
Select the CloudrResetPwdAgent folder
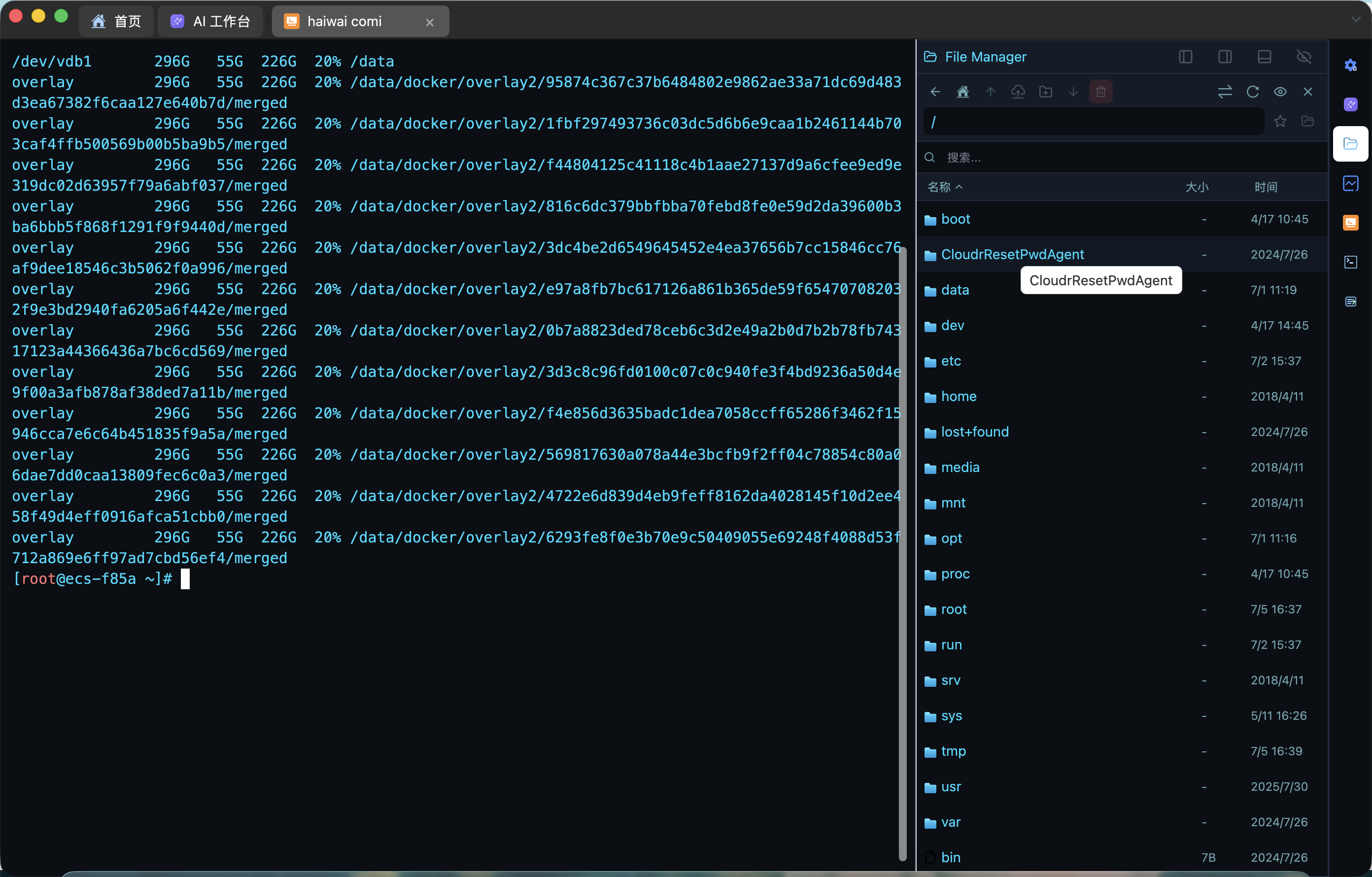pyautogui.click(x=1123, y=255)
